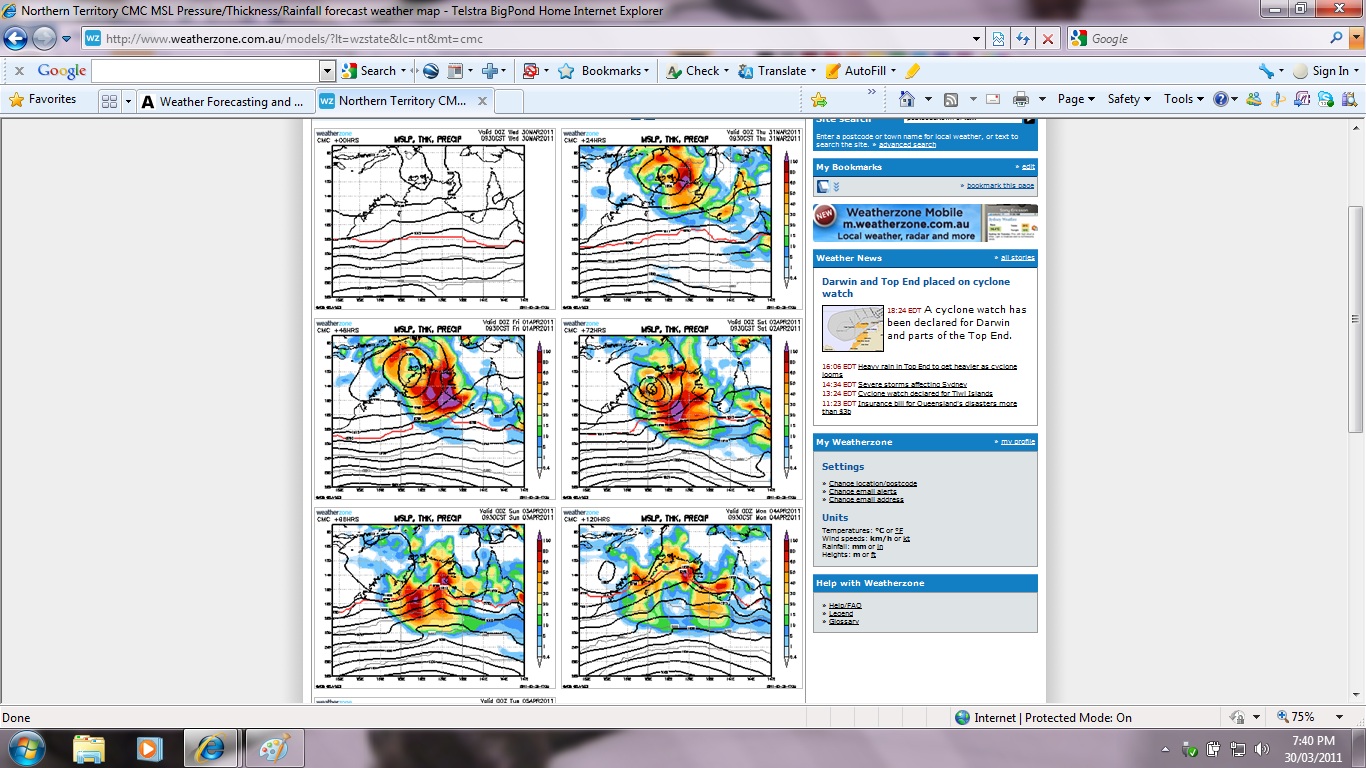The image size is (1366, 768).
Task: Close the Northern Territory CMC tab
Action: pyautogui.click(x=482, y=101)
